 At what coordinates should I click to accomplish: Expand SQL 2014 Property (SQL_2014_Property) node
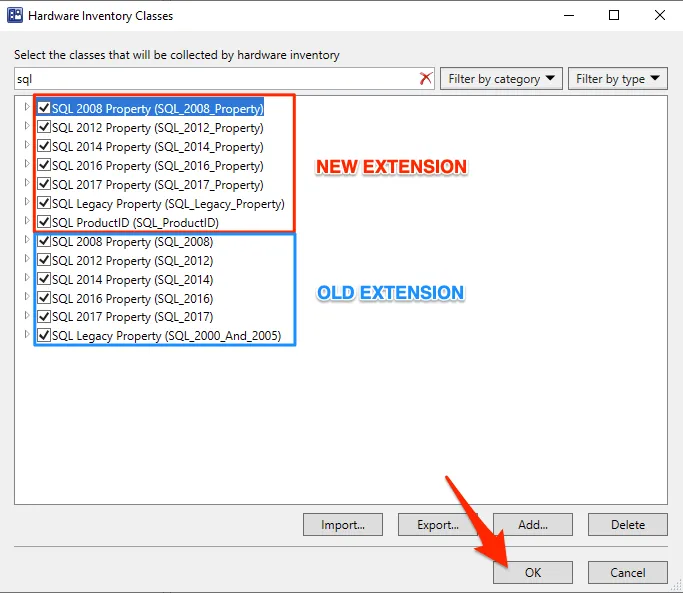pos(27,145)
